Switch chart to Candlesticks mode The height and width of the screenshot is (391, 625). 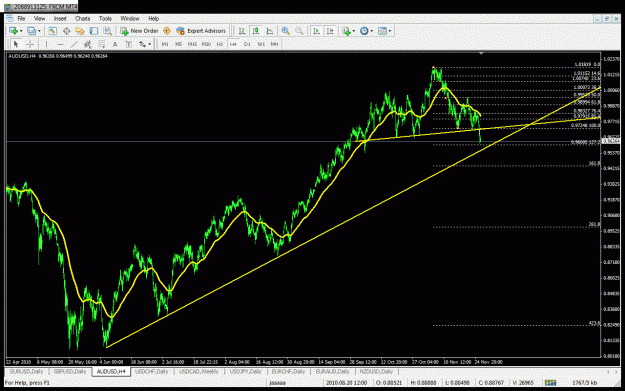pos(256,31)
